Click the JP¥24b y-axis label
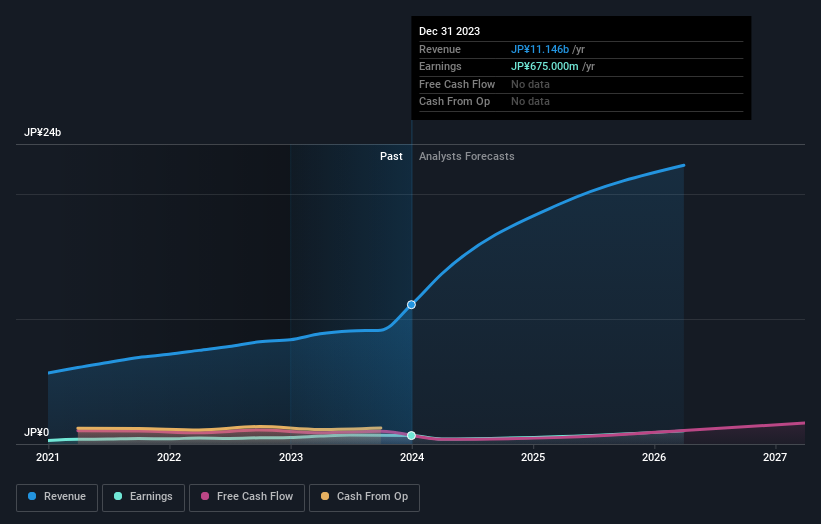 tap(42, 132)
